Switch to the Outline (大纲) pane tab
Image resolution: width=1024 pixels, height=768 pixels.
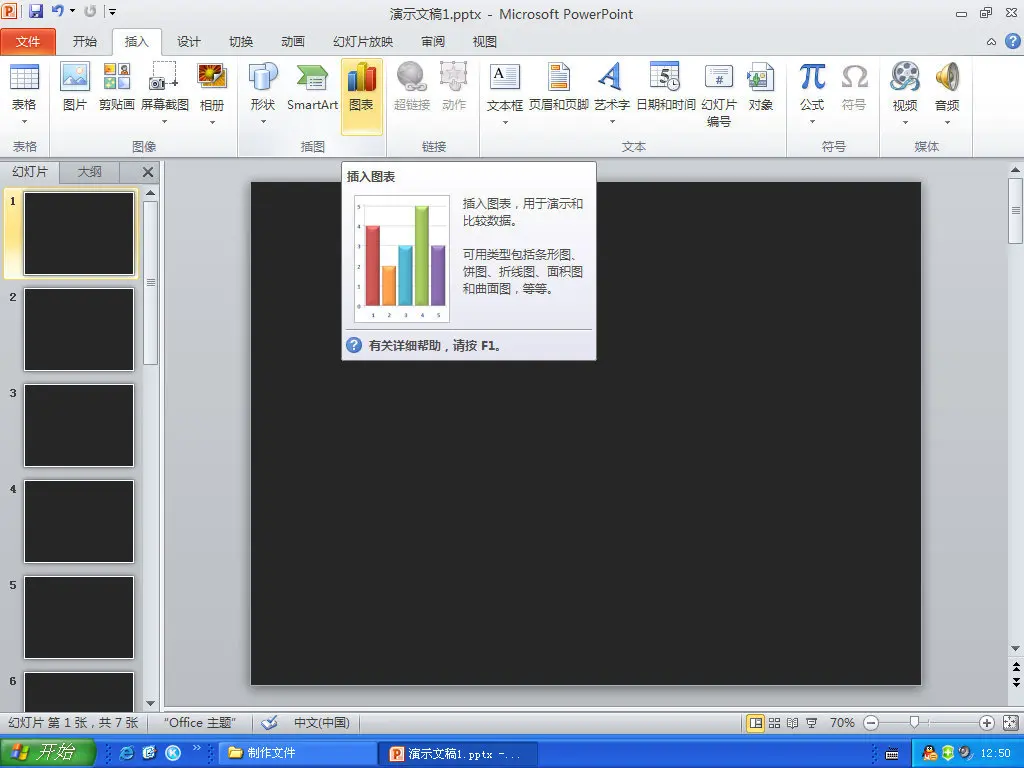tap(90, 172)
